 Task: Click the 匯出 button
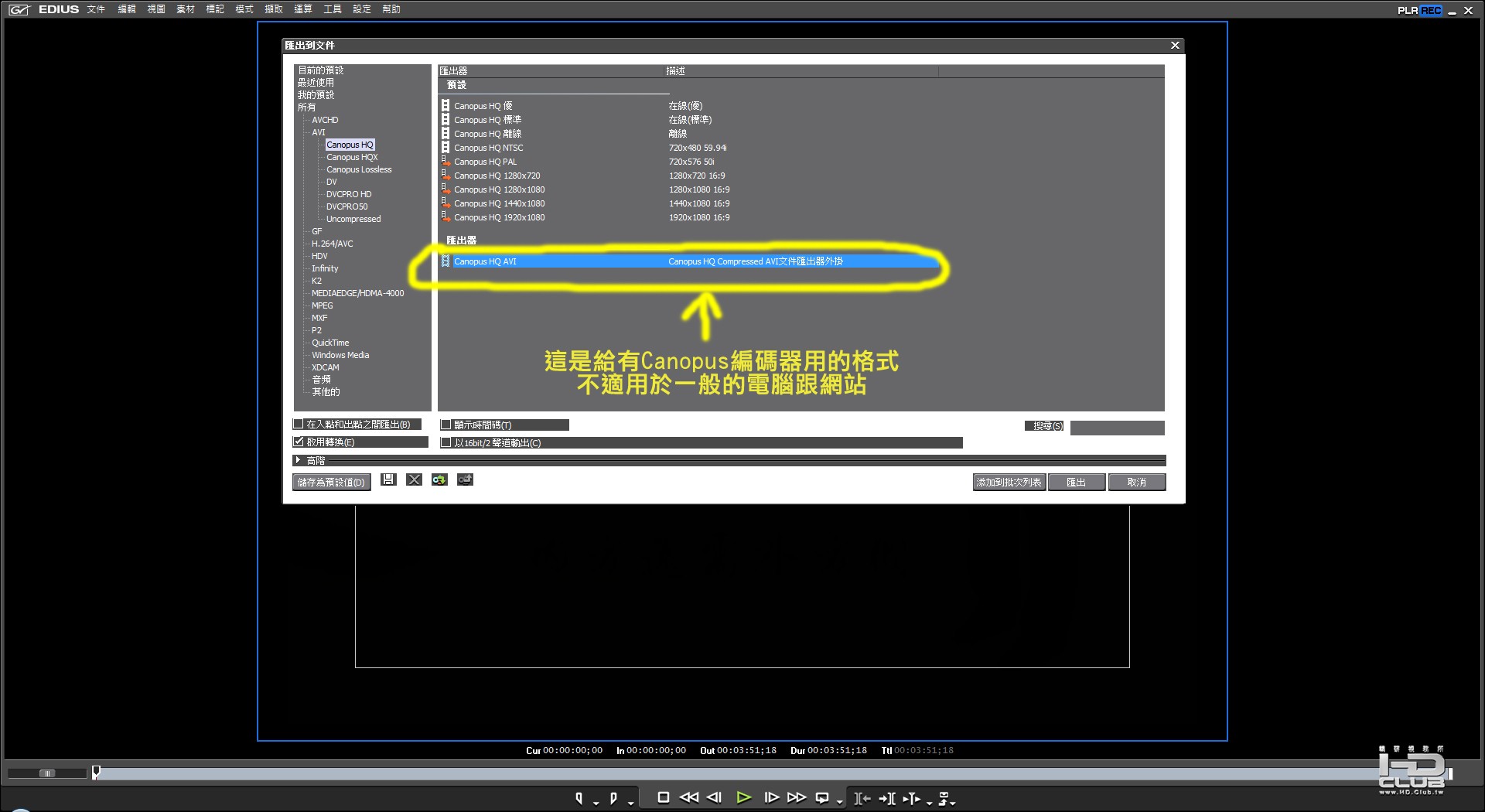[x=1076, y=482]
